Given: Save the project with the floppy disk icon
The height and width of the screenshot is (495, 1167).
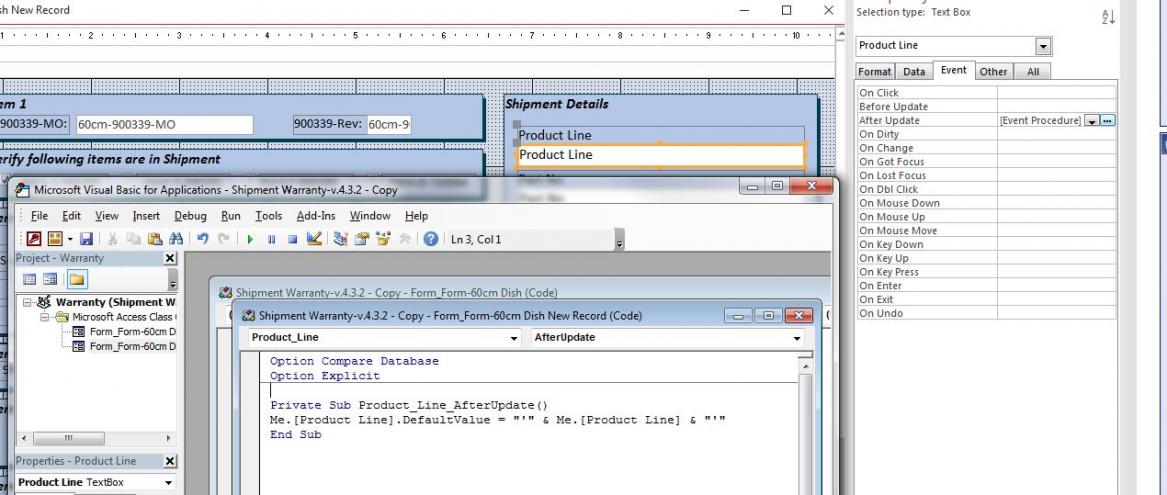Looking at the screenshot, I should coord(86,239).
